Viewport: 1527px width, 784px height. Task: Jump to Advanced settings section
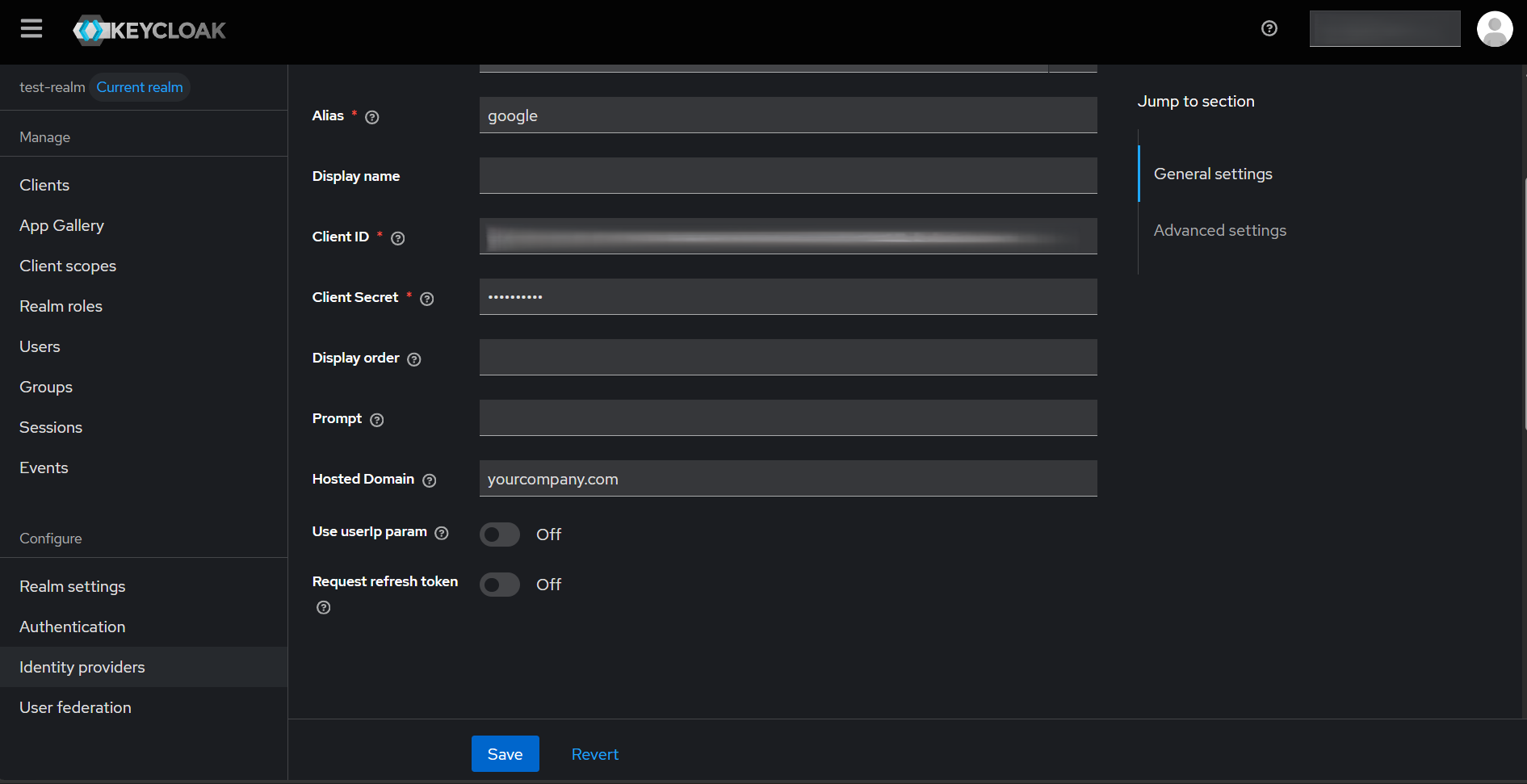click(x=1220, y=230)
